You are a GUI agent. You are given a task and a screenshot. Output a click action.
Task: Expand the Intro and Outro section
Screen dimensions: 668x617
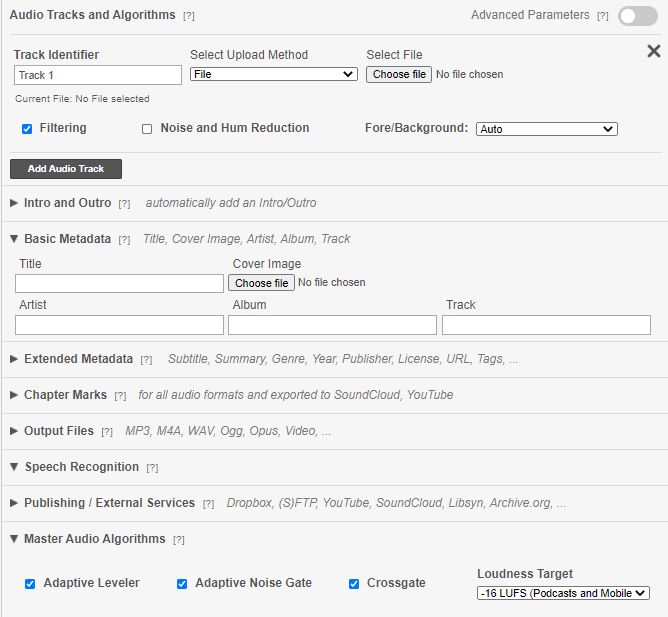(x=67, y=203)
